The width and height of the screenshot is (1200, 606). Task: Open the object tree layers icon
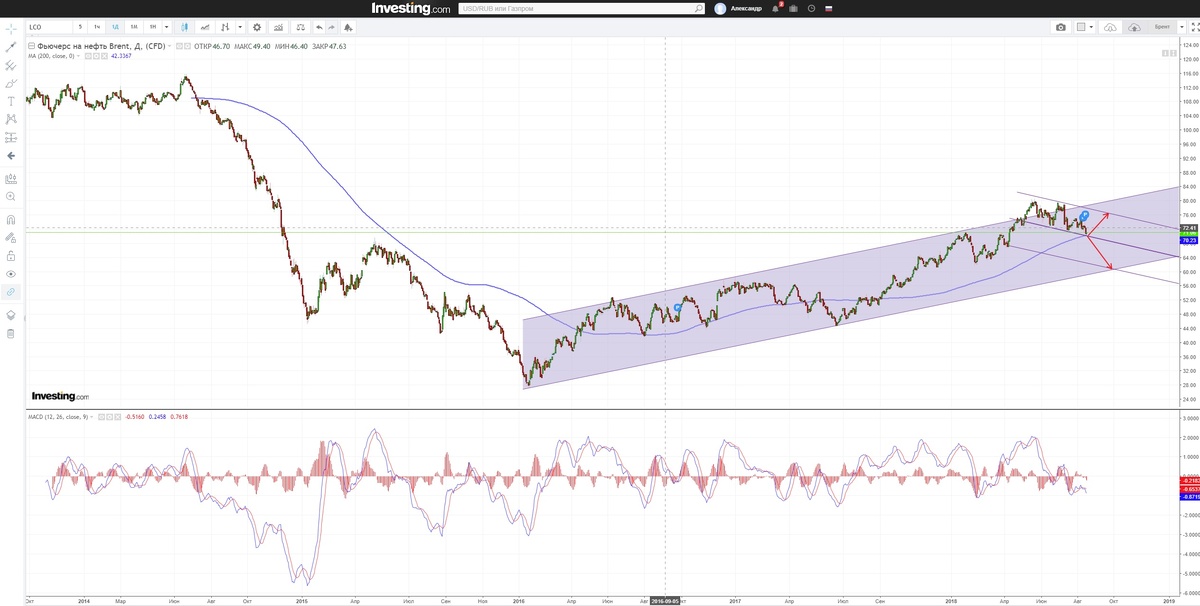click(x=11, y=314)
